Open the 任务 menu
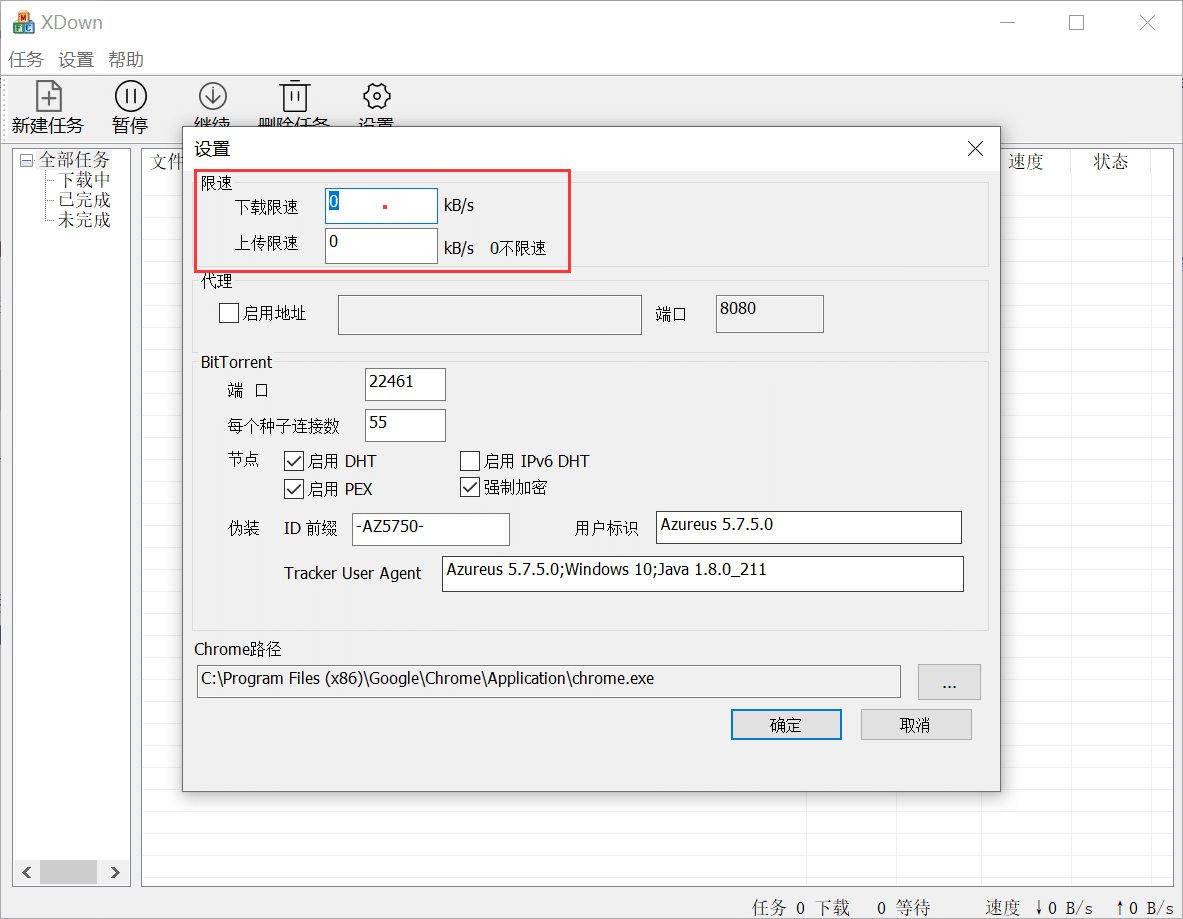 (25, 59)
